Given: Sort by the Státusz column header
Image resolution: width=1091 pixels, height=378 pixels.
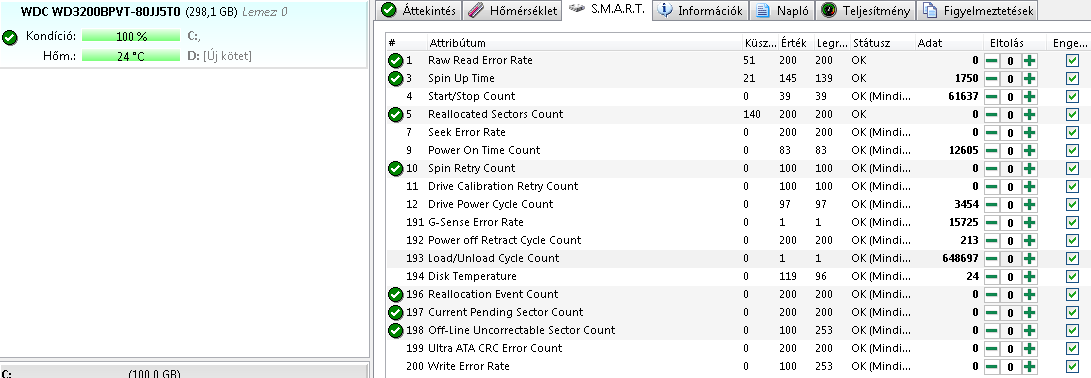Looking at the screenshot, I should click(882, 43).
